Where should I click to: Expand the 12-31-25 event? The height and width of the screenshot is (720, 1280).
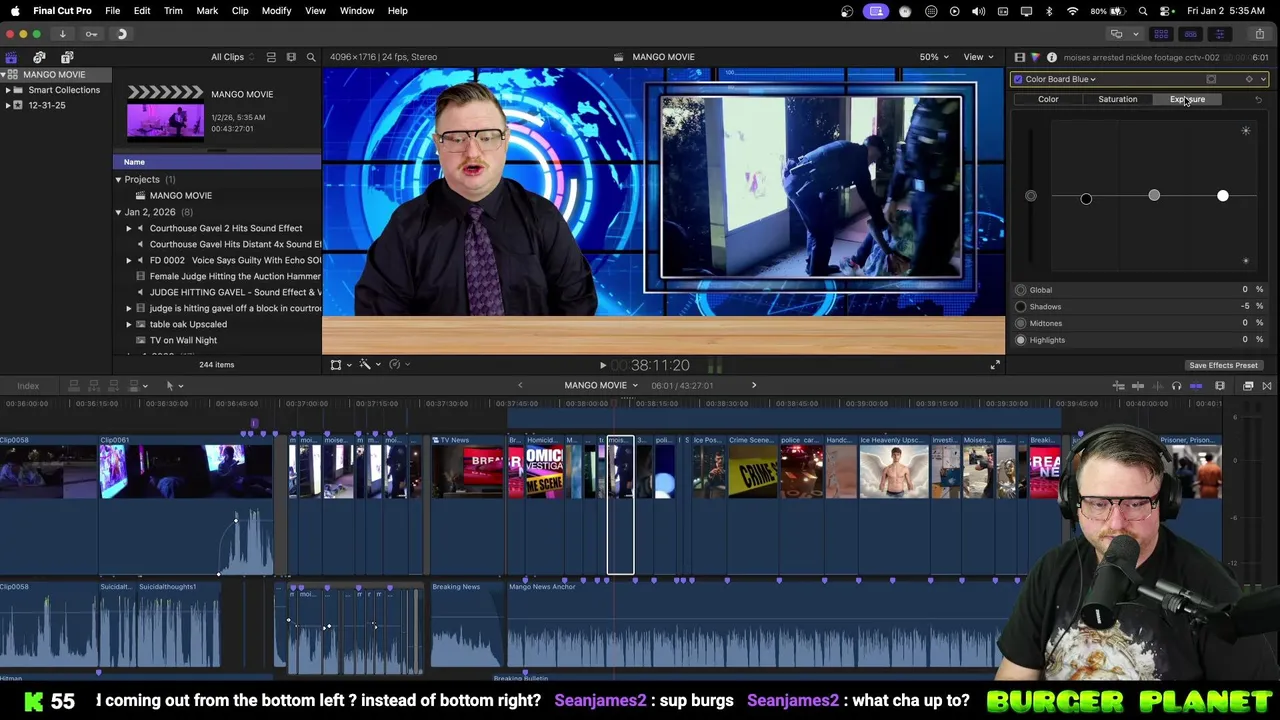click(x=8, y=105)
